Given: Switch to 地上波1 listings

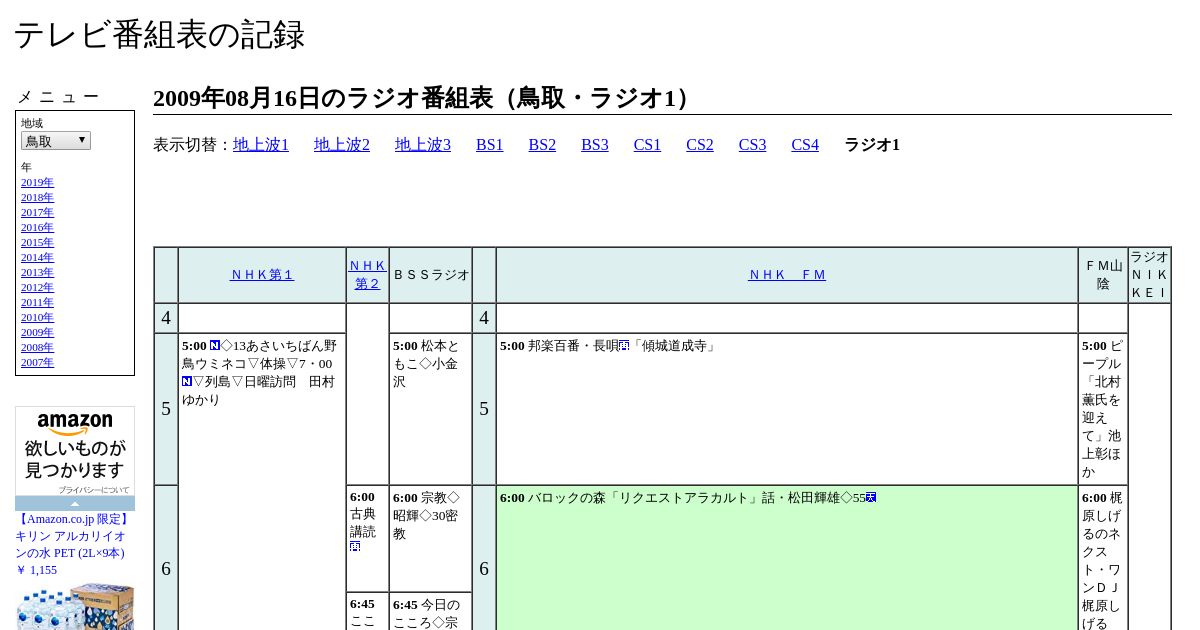Looking at the screenshot, I should 261,145.
